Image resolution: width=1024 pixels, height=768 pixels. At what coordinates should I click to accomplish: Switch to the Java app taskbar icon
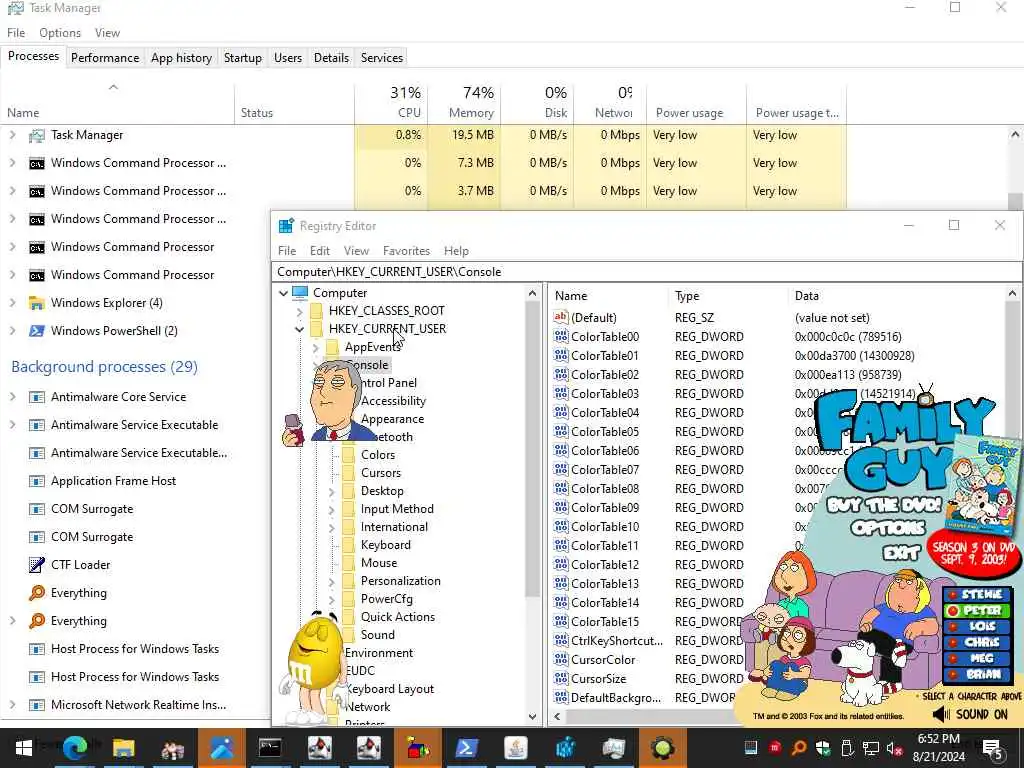click(515, 748)
